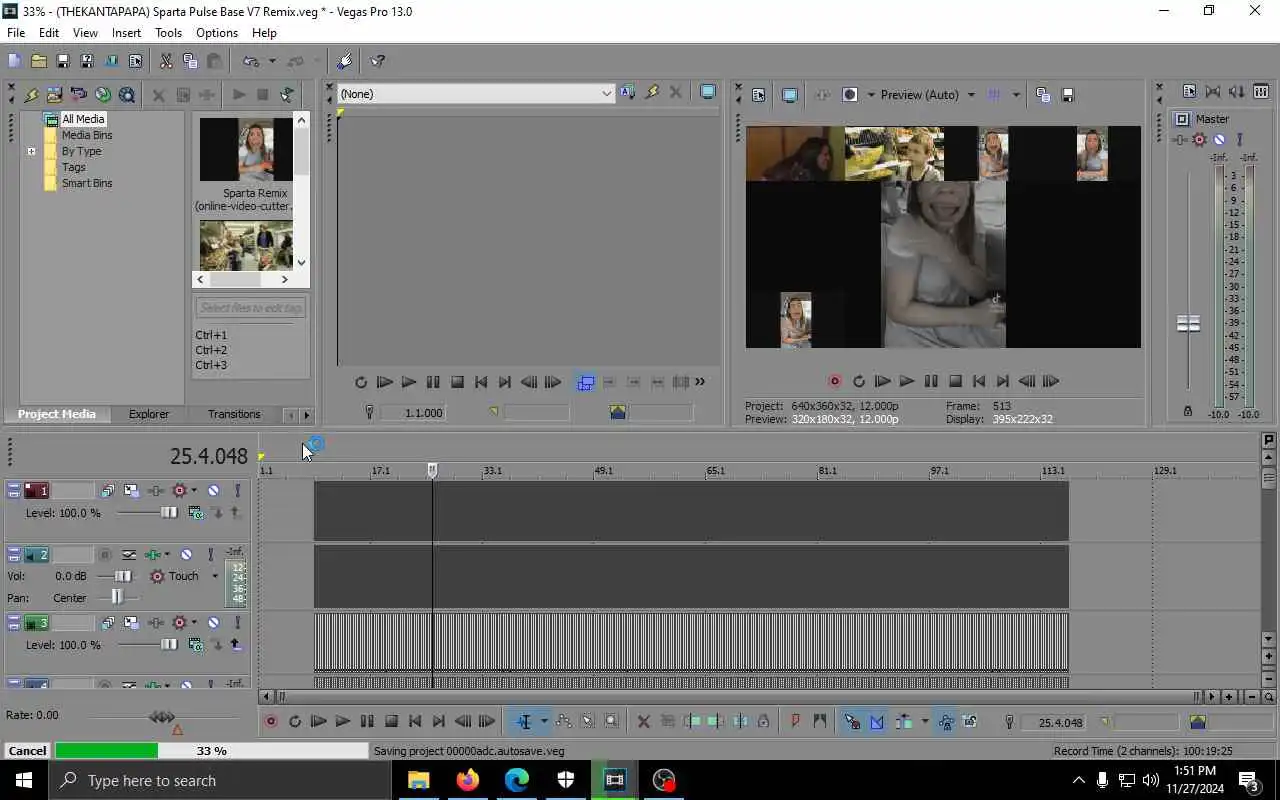Click the Cut scissors icon in toolbar
The width and height of the screenshot is (1280, 800).
[166, 61]
